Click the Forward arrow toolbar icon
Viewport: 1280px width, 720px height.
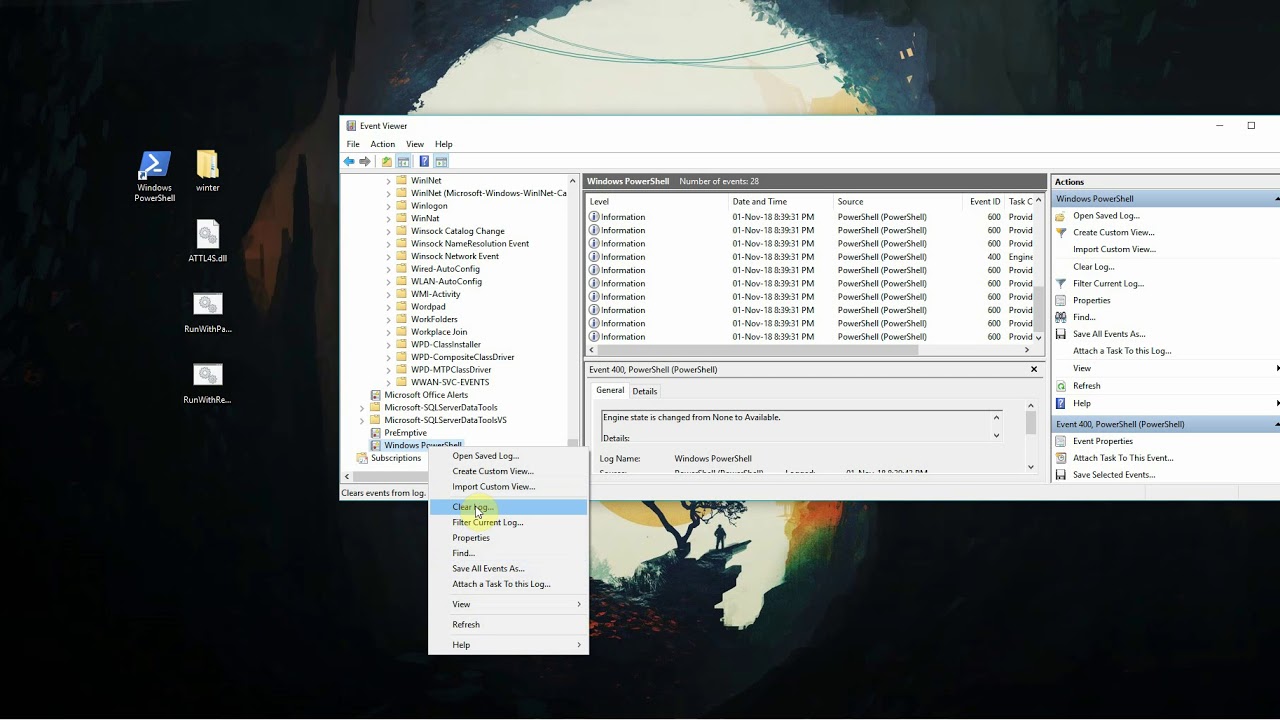click(x=364, y=161)
